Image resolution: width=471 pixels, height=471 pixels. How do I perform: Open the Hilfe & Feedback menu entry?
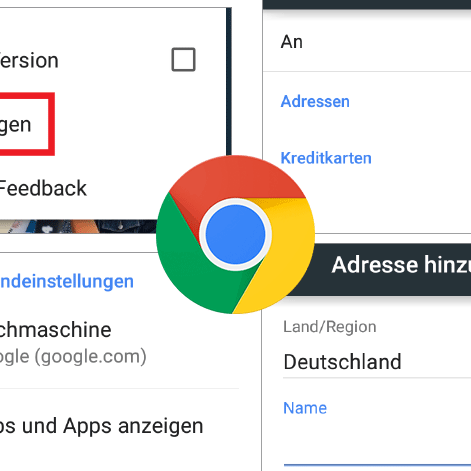[x=43, y=188]
